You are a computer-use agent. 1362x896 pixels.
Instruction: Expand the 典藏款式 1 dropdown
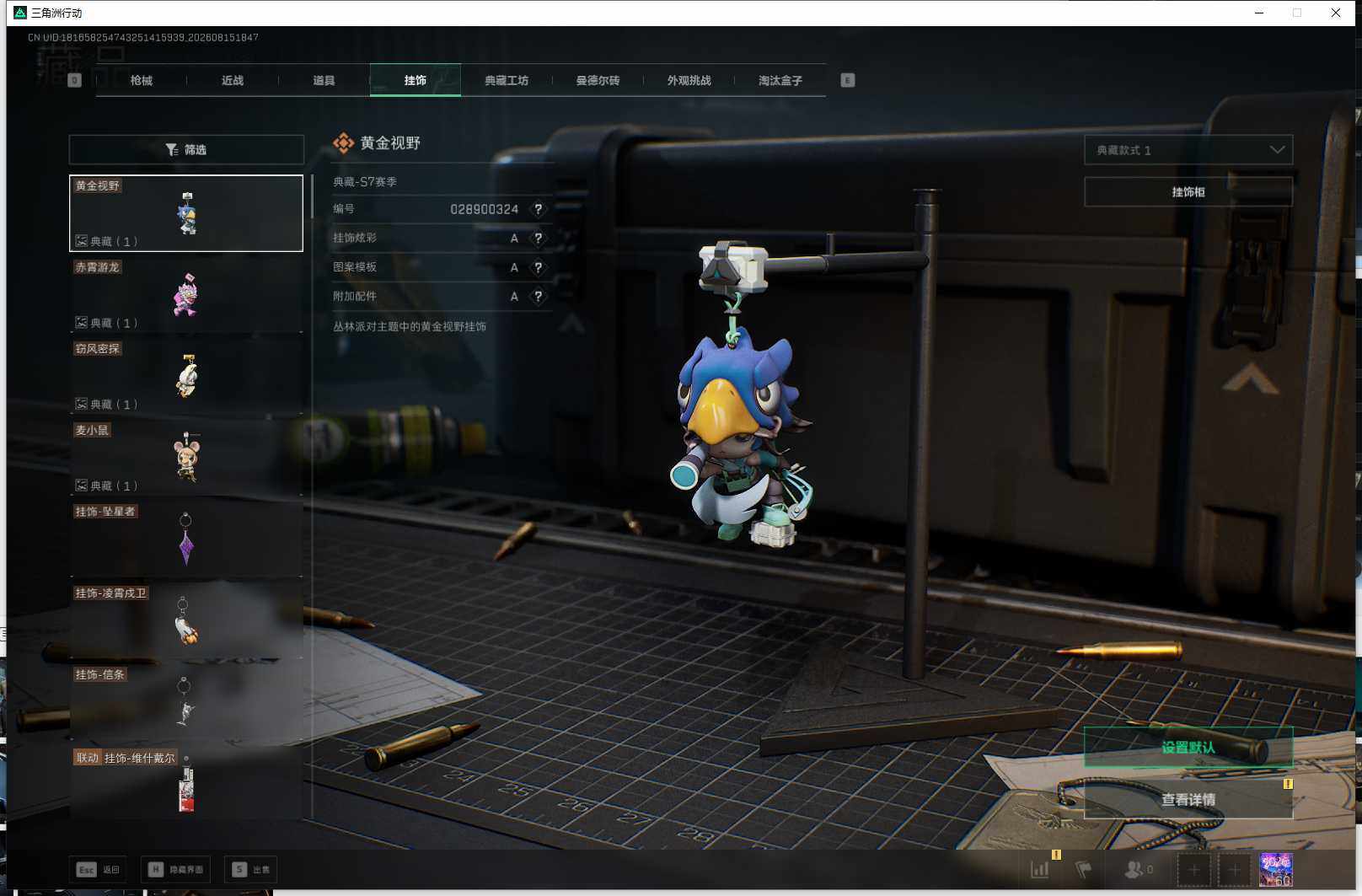1188,150
